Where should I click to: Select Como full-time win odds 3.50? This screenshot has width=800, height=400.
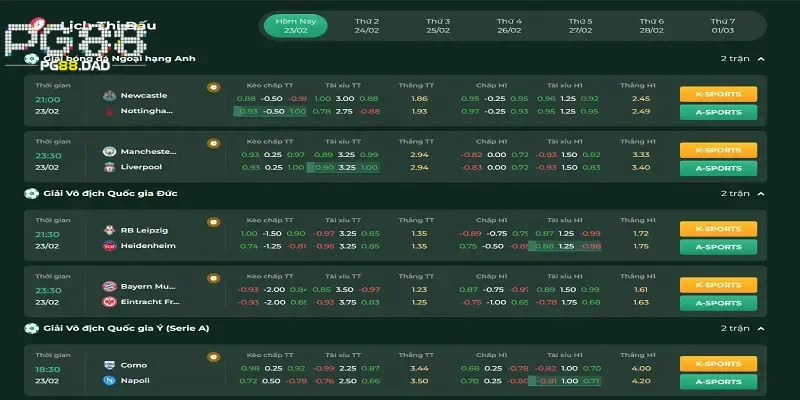tap(419, 381)
